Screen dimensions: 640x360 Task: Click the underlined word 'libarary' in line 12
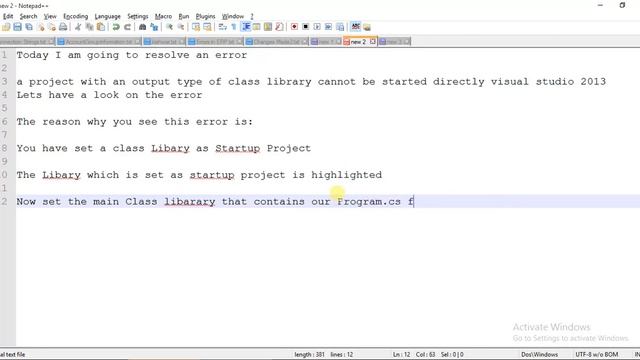[x=189, y=202]
